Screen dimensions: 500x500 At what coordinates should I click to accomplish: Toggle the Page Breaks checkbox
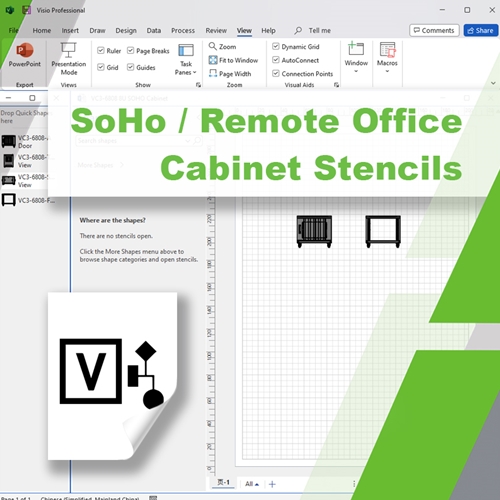(130, 50)
